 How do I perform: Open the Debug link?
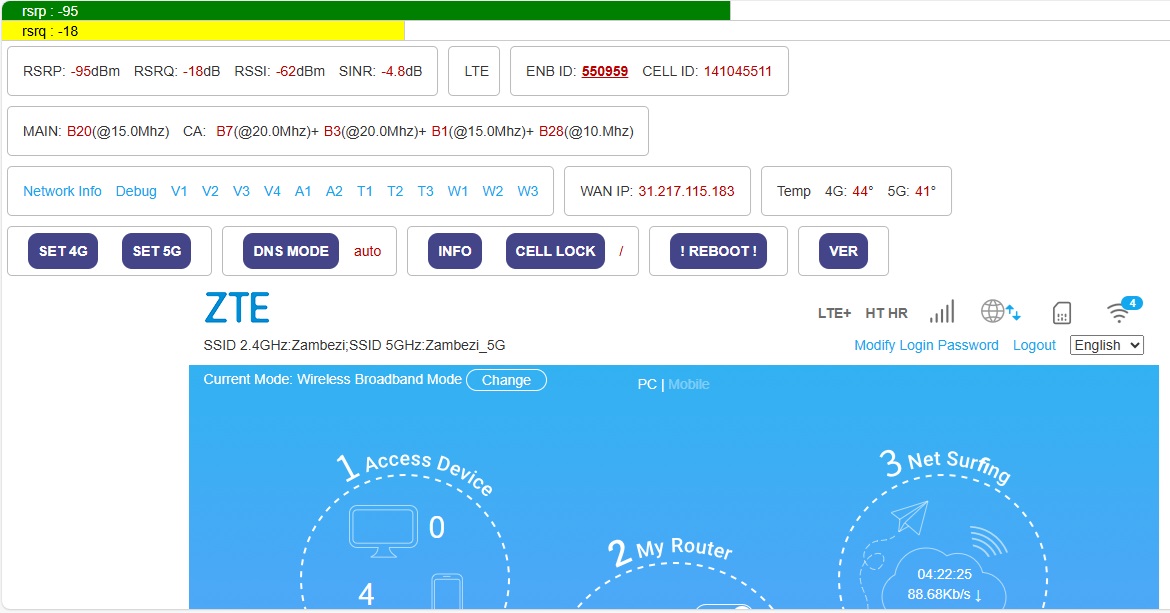point(136,191)
